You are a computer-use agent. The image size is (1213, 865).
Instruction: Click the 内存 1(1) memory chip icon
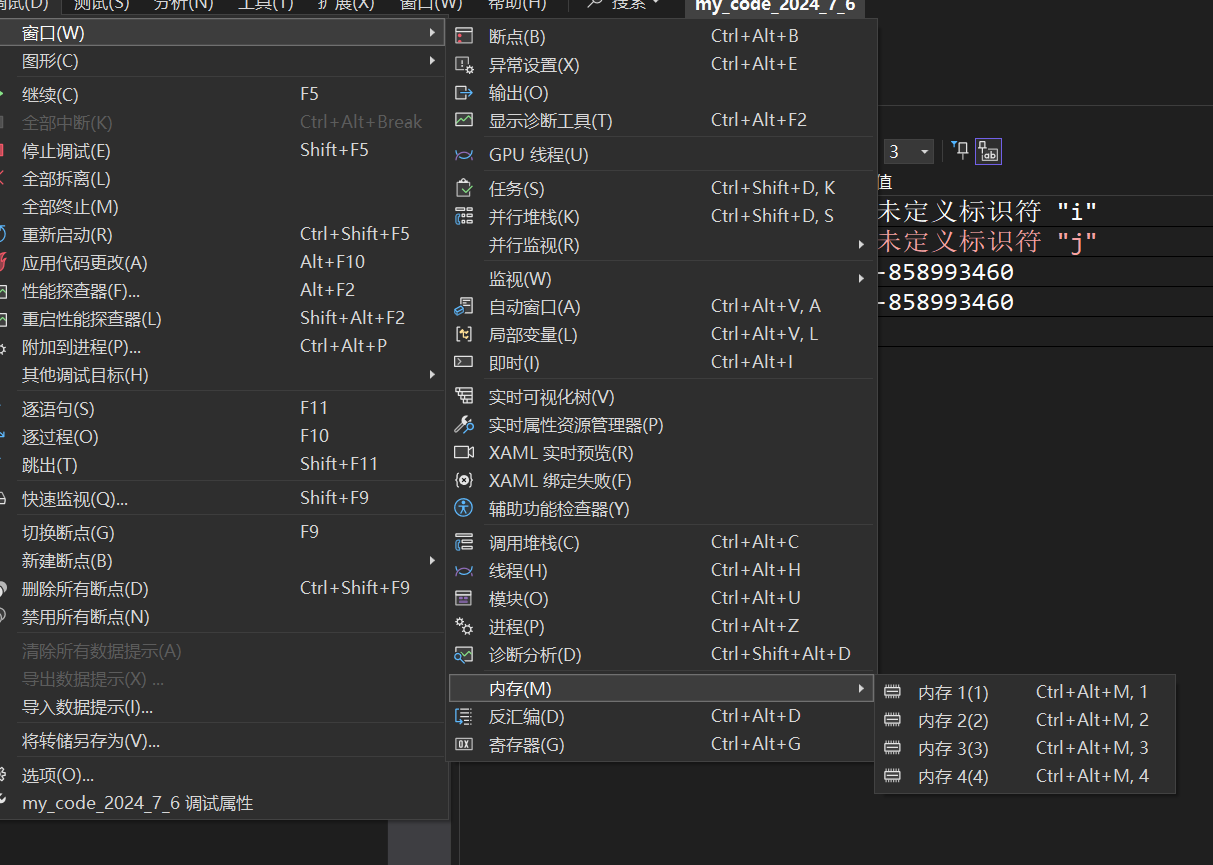pyautogui.click(x=893, y=692)
